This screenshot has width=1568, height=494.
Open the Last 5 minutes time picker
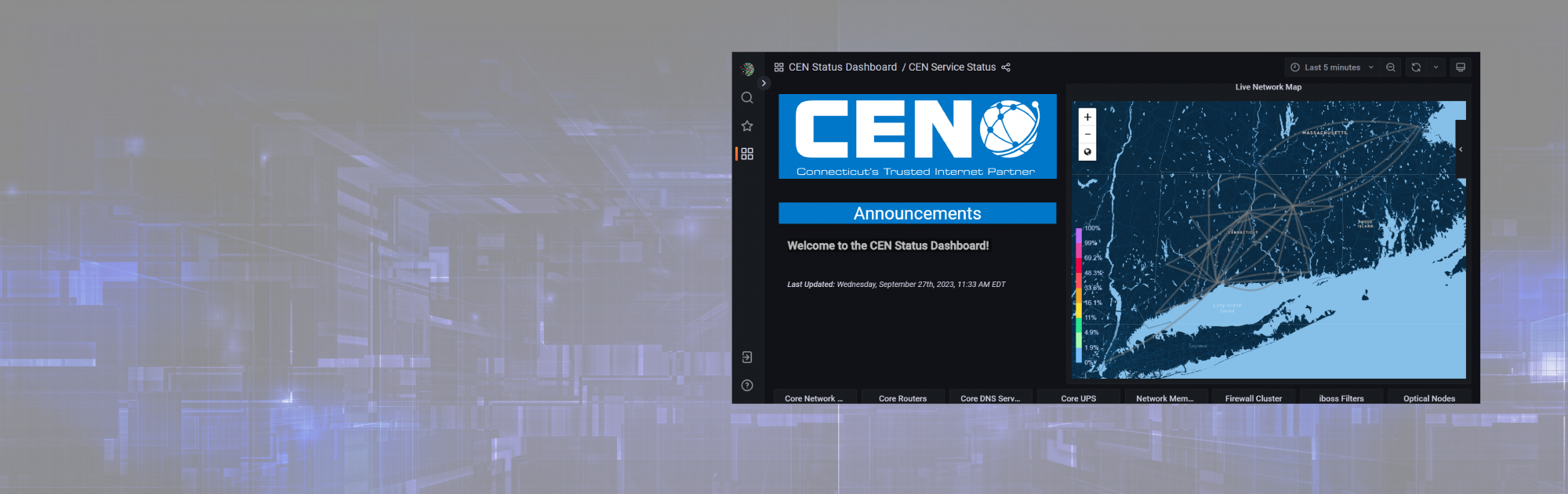coord(1332,67)
